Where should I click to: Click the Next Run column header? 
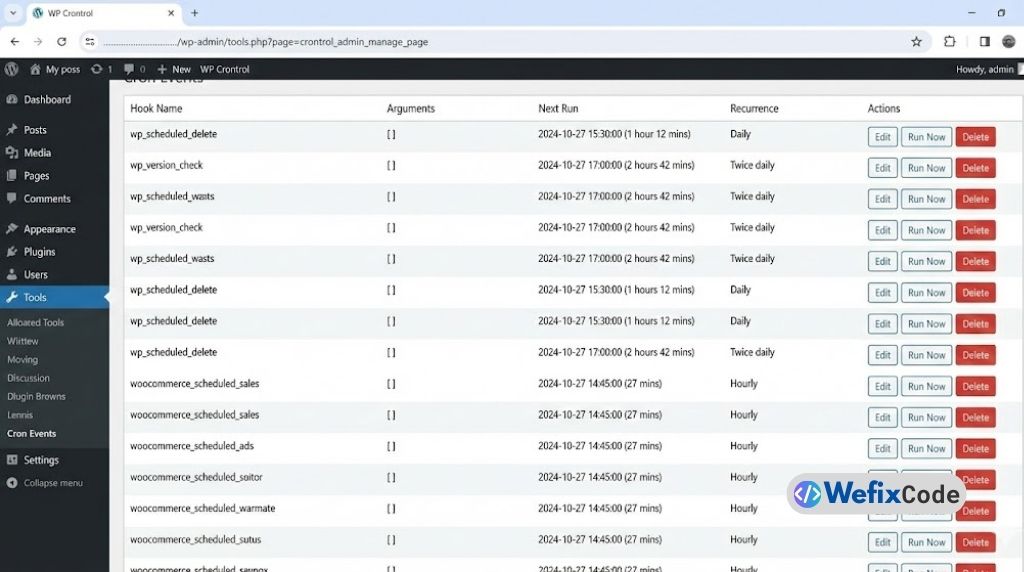558,108
